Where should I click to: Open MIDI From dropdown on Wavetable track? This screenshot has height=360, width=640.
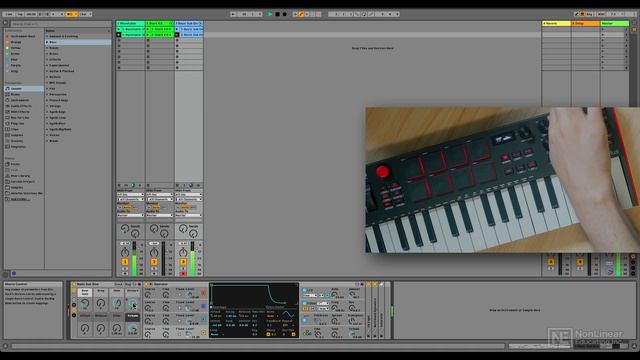click(131, 195)
